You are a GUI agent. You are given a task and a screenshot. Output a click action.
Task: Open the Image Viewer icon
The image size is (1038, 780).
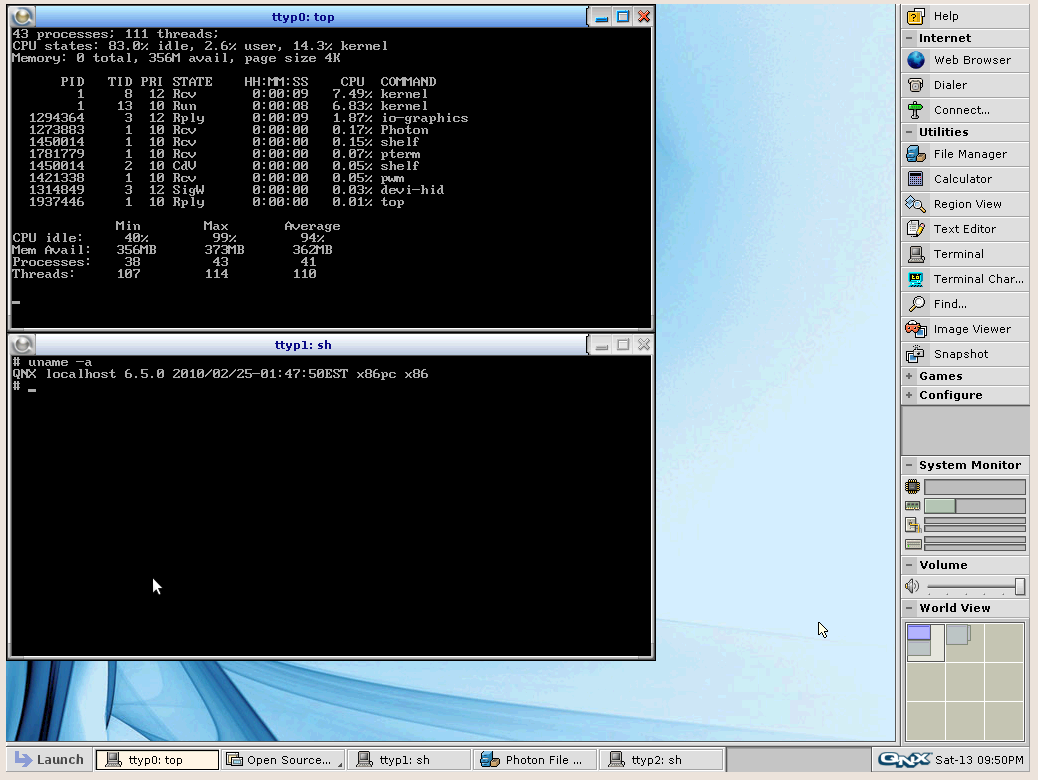[x=915, y=329]
